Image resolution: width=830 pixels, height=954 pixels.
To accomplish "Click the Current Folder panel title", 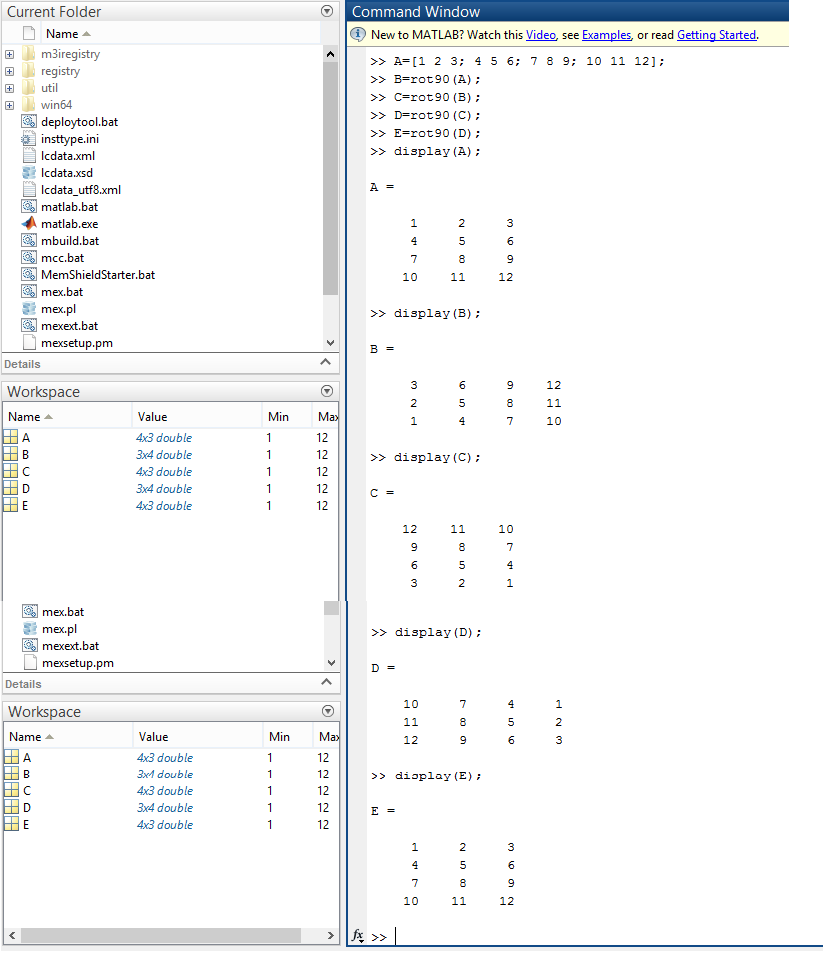I will click(54, 12).
